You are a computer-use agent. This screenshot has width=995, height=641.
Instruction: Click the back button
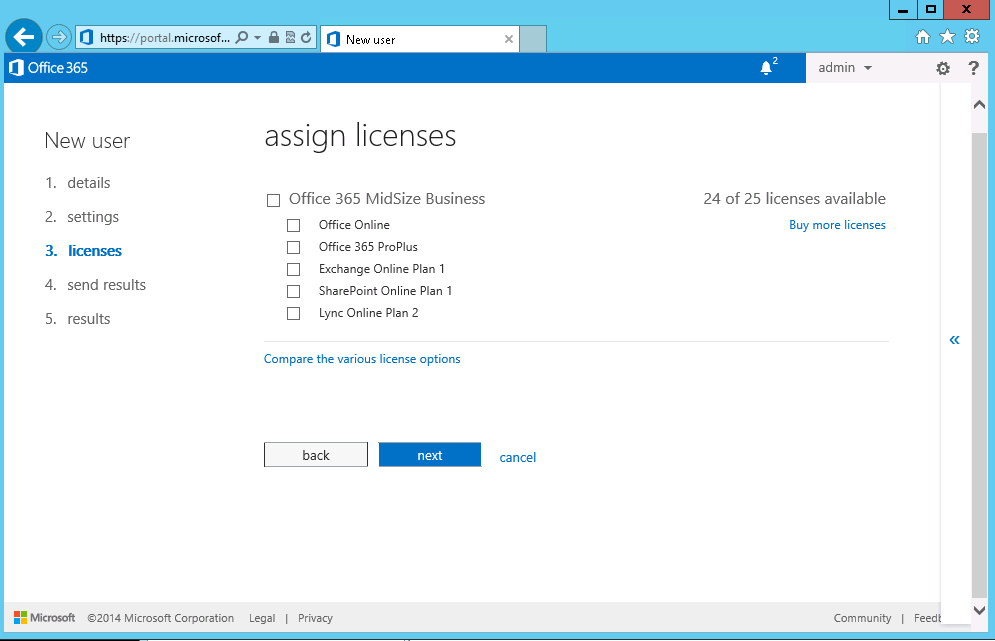(315, 455)
